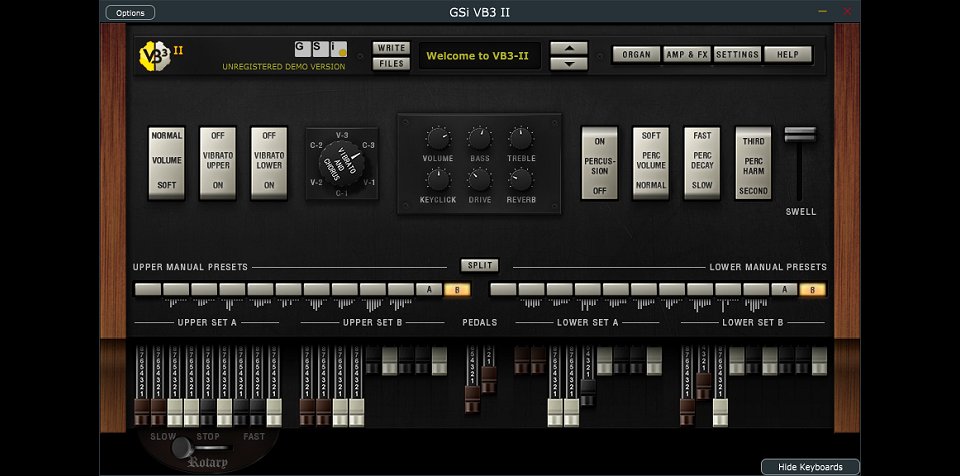Toggle Percussion On/Off switch
The height and width of the screenshot is (476, 960).
pyautogui.click(x=599, y=162)
